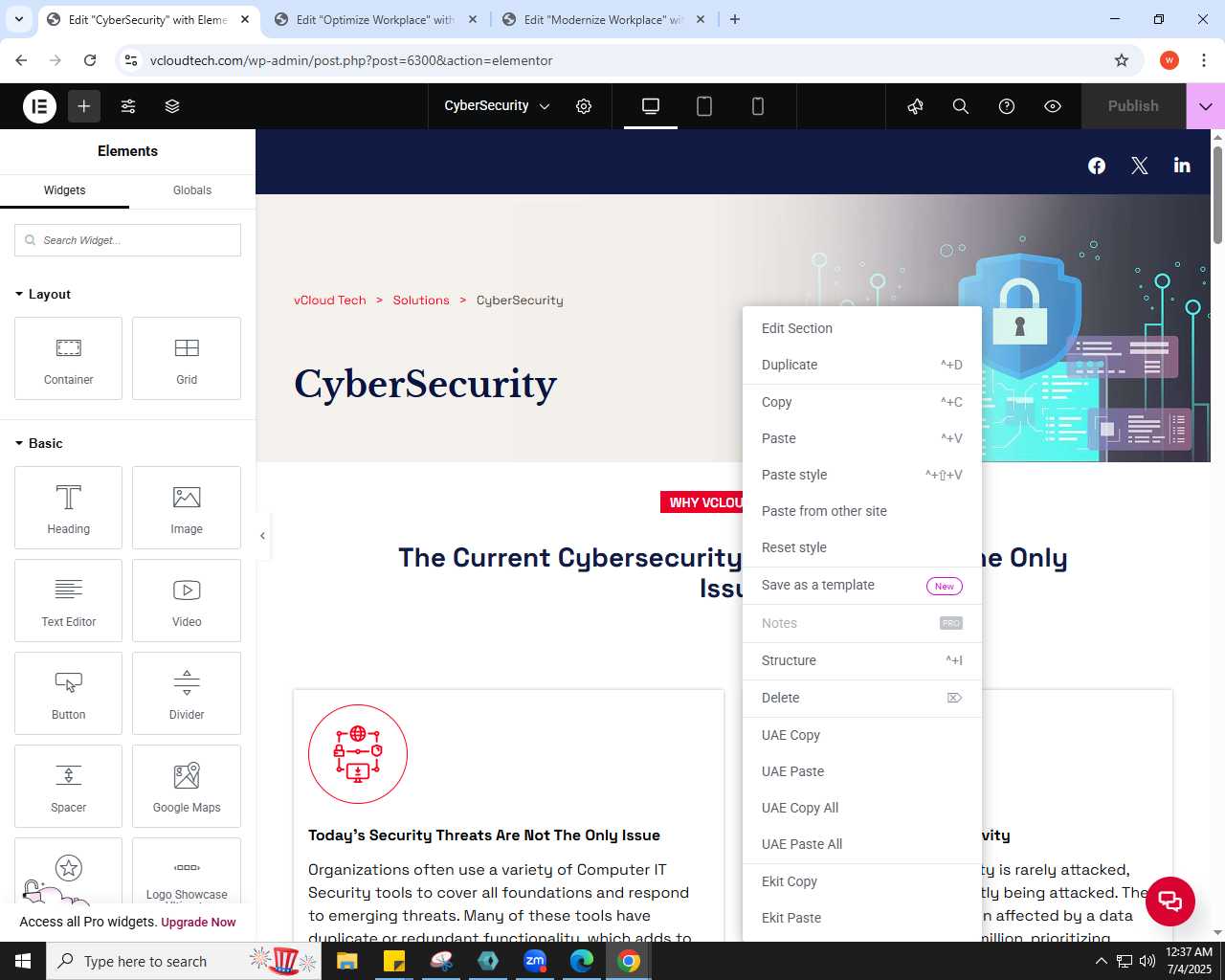Open File Explorer from taskbar
The height and width of the screenshot is (980, 1225).
[x=346, y=961]
